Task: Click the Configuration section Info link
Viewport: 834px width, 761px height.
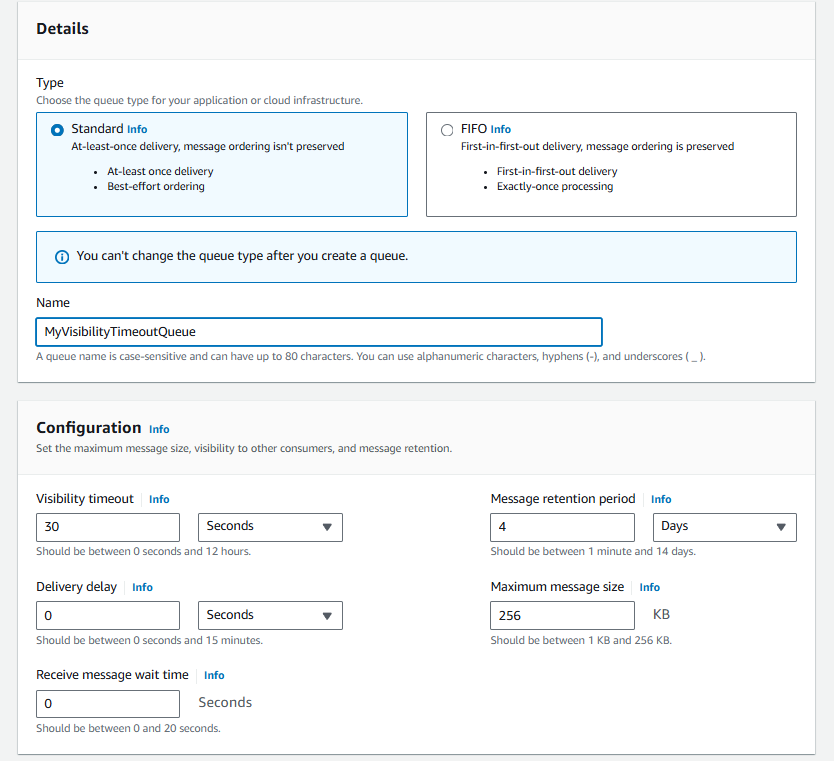Action: tap(159, 429)
